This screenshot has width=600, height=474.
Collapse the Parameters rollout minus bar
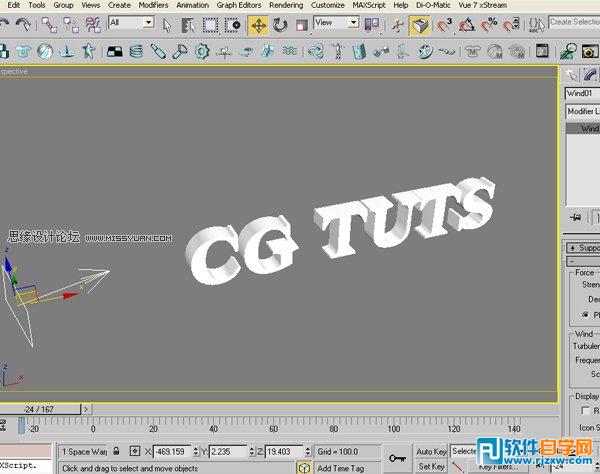(584, 262)
